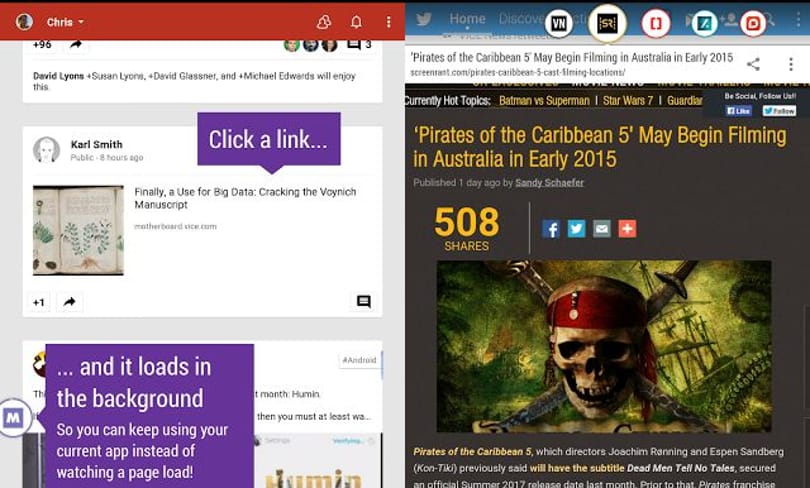
Task: Open Google+ notifications bell
Action: tap(356, 22)
